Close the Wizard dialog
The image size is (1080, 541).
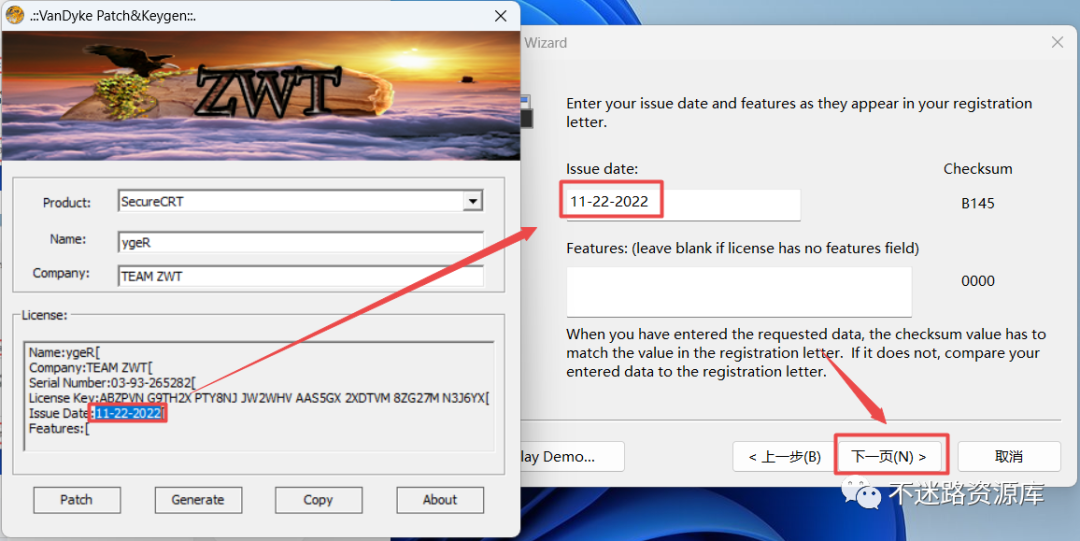1057,42
